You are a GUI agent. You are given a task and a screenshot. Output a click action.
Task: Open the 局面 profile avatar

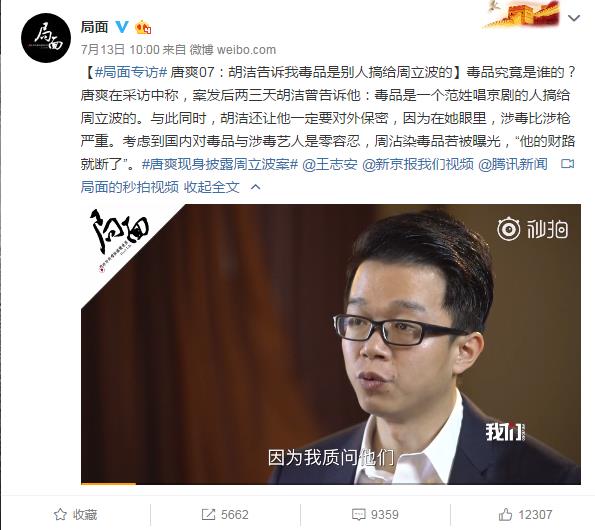tap(46, 38)
